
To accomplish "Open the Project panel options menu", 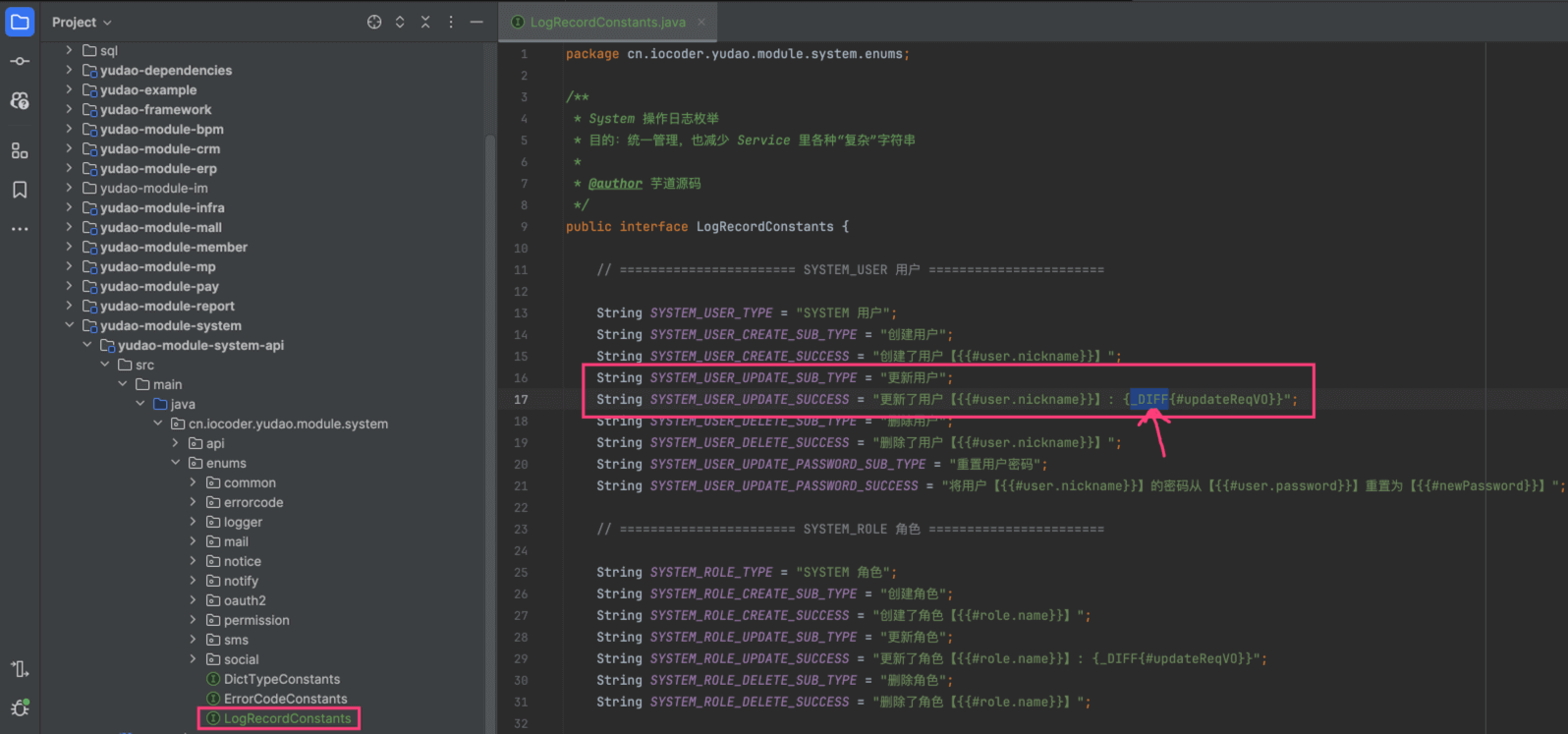I will [x=451, y=22].
